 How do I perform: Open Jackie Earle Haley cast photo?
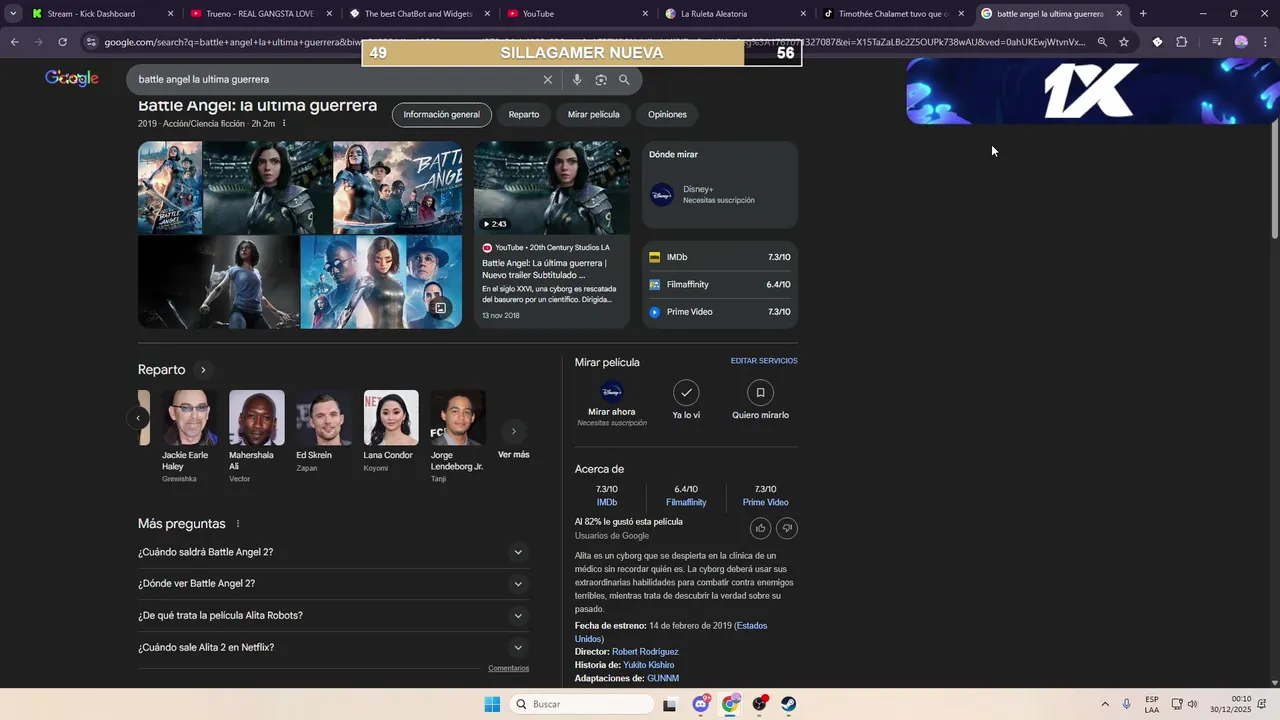point(190,418)
